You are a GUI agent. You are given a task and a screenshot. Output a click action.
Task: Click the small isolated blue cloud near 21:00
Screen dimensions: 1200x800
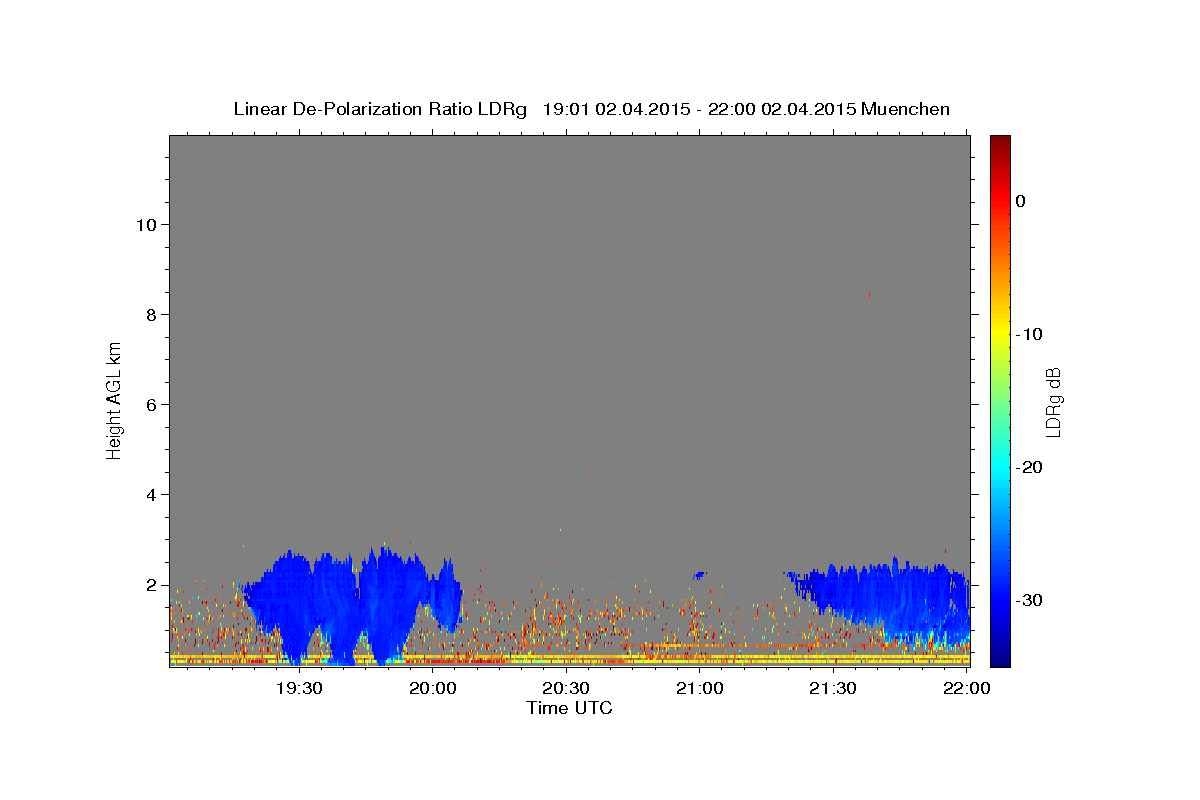[x=700, y=575]
